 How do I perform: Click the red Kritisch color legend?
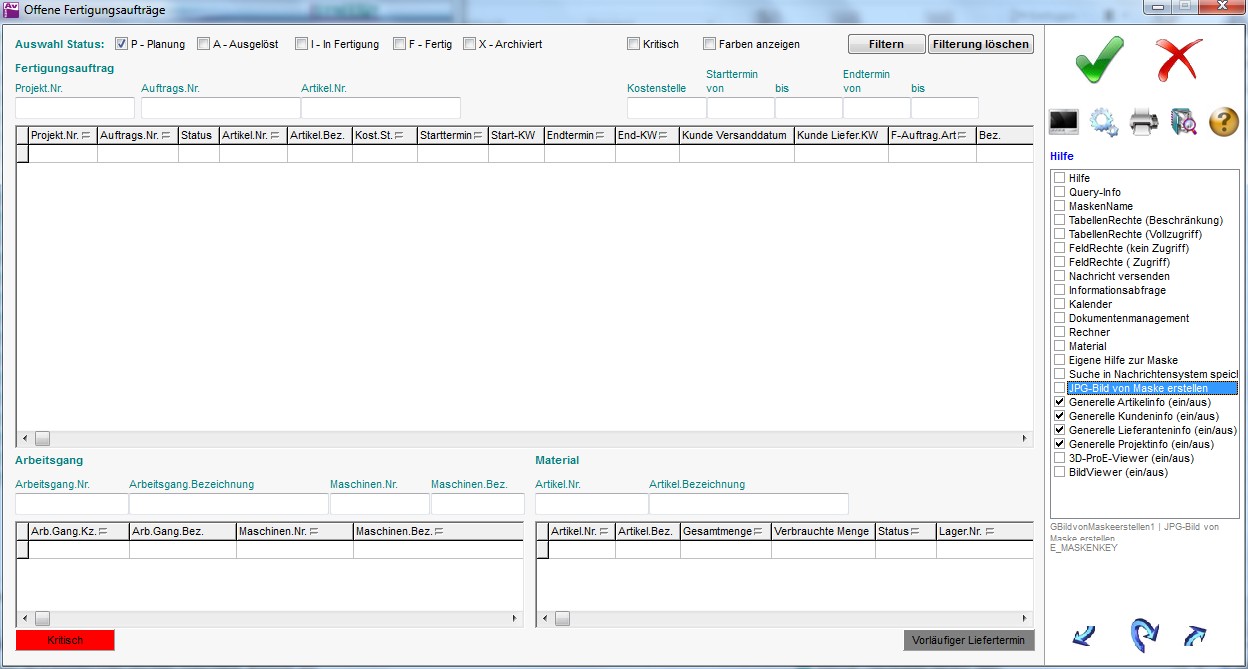pos(65,640)
